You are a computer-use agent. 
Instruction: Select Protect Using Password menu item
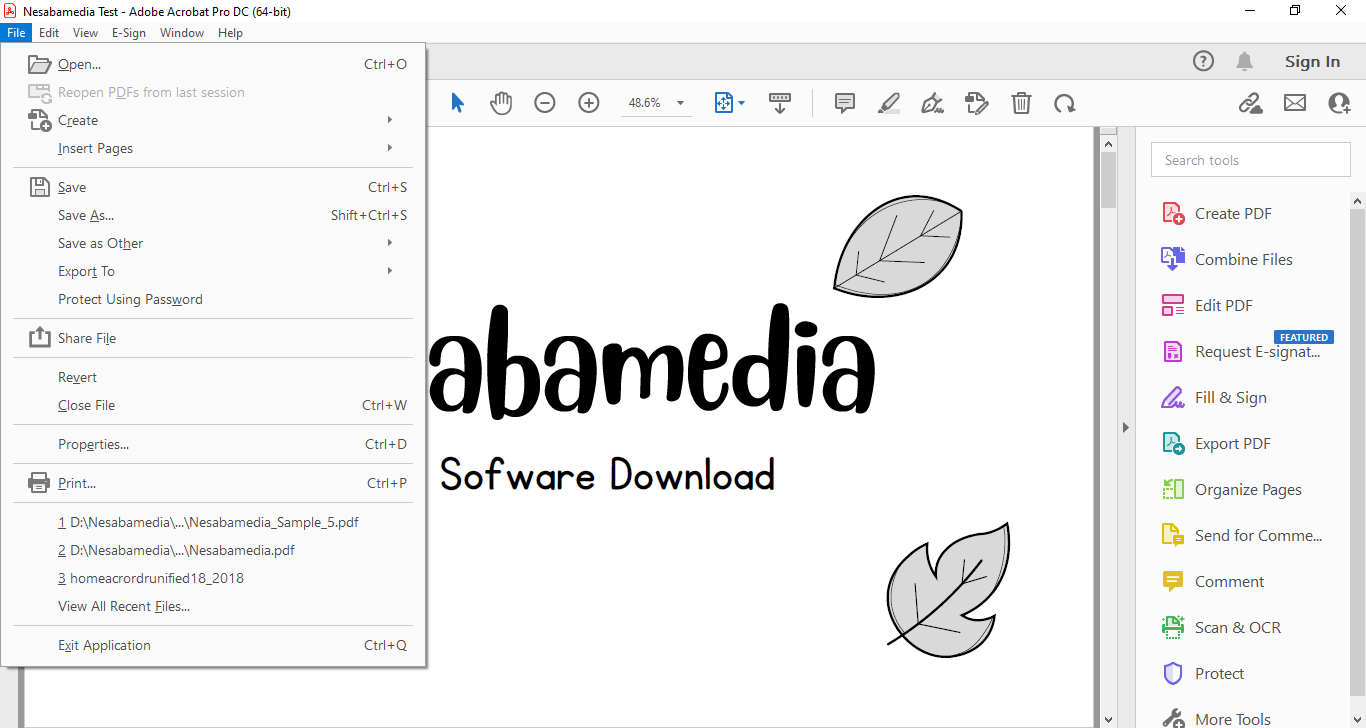(130, 299)
